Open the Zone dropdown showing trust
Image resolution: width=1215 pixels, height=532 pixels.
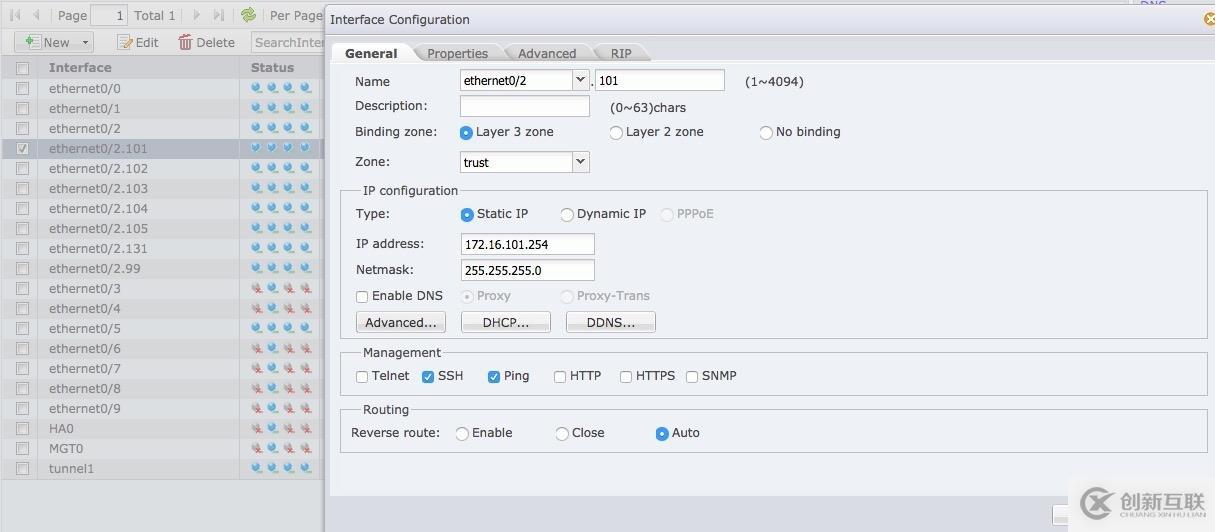(580, 162)
